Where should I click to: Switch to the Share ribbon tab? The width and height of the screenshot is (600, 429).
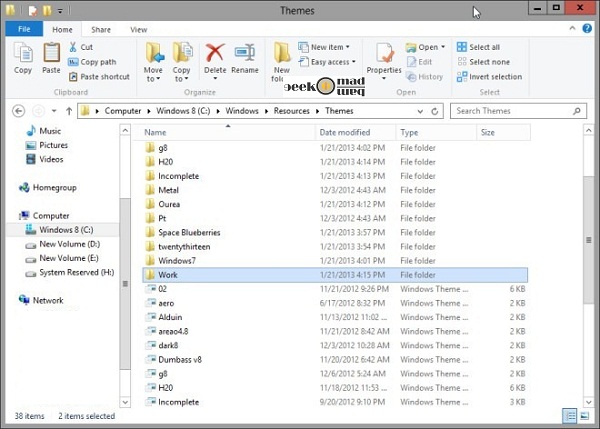tap(101, 29)
